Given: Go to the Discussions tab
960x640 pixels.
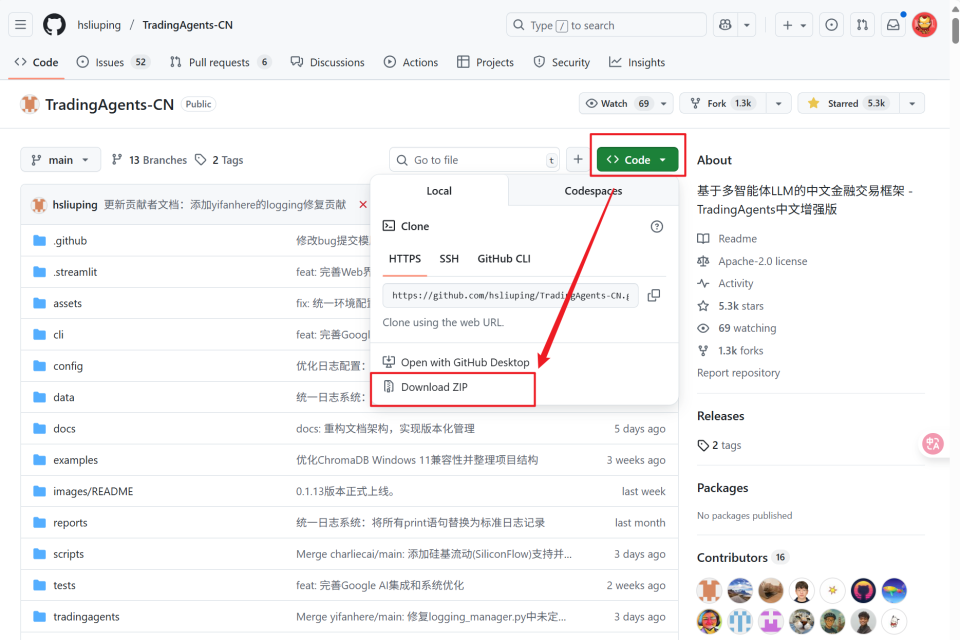Looking at the screenshot, I should coord(328,62).
